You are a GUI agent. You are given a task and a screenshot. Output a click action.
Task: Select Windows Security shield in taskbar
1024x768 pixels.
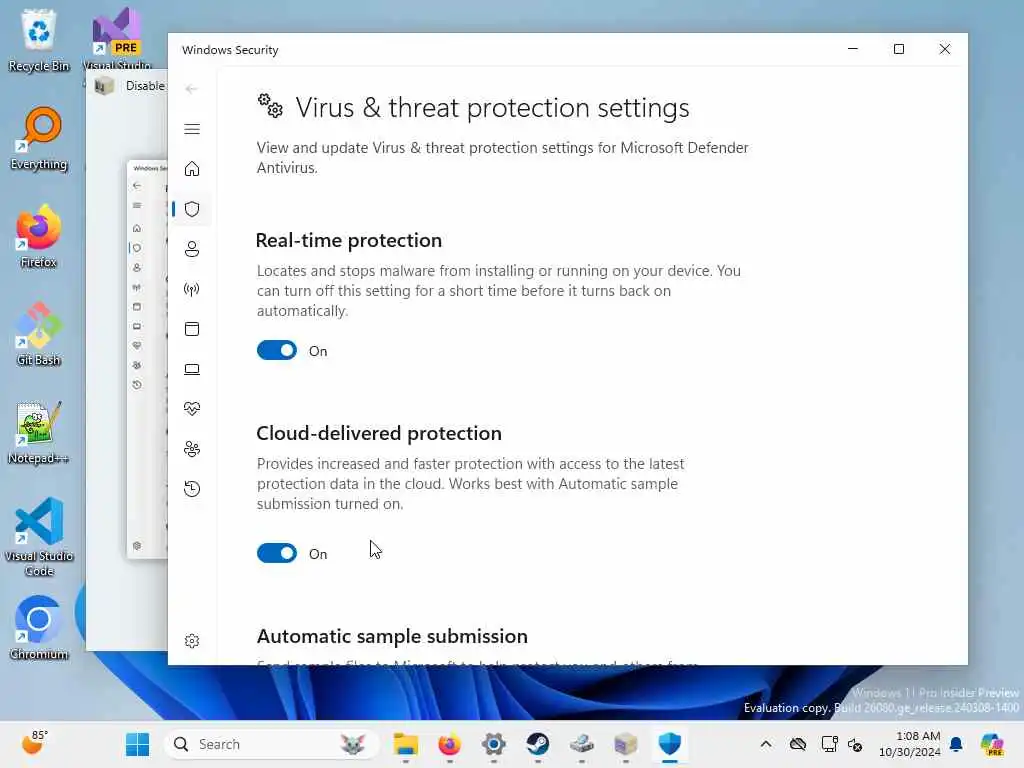669,744
